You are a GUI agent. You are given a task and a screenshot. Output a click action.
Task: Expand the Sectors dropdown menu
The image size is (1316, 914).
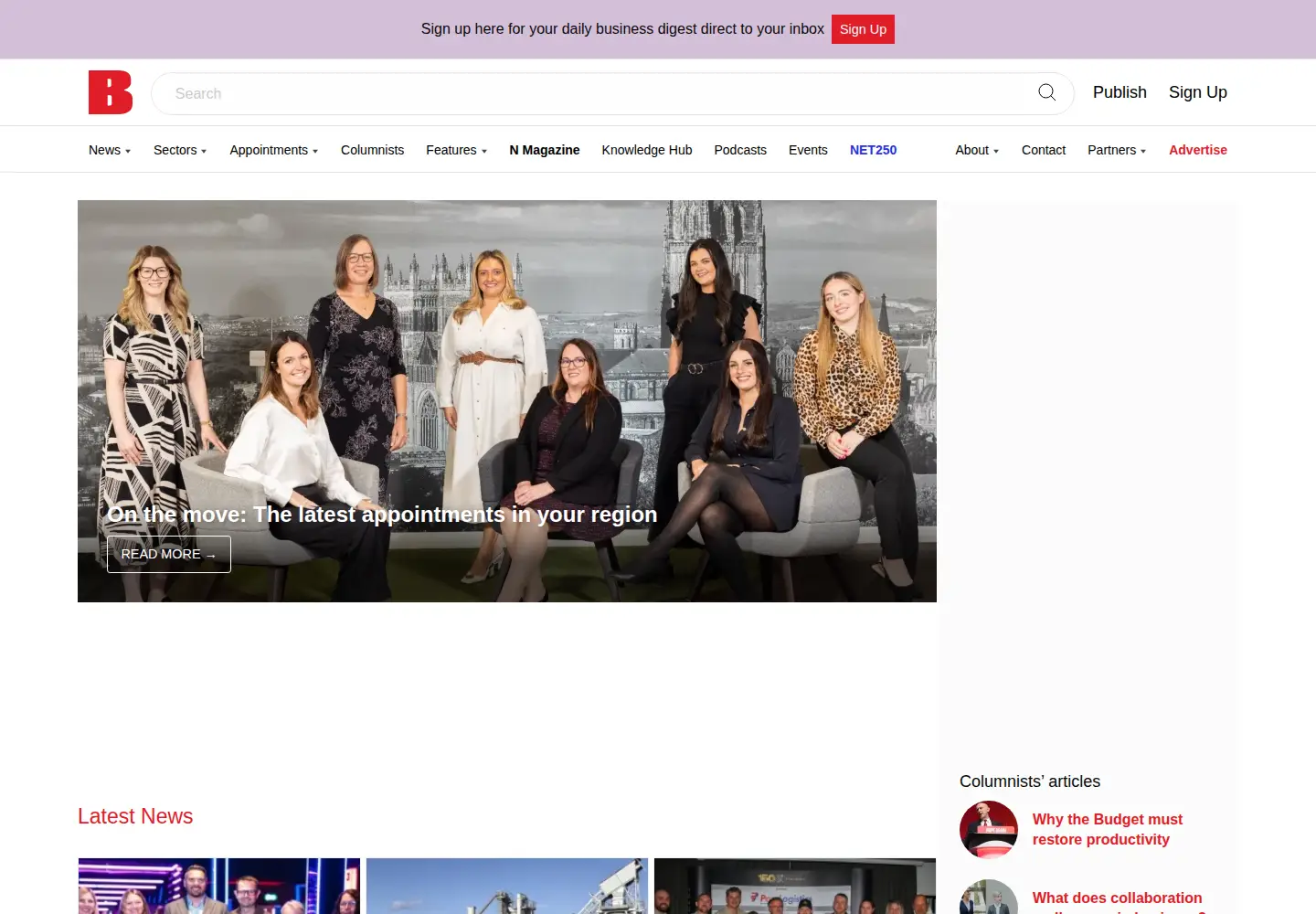tap(180, 150)
